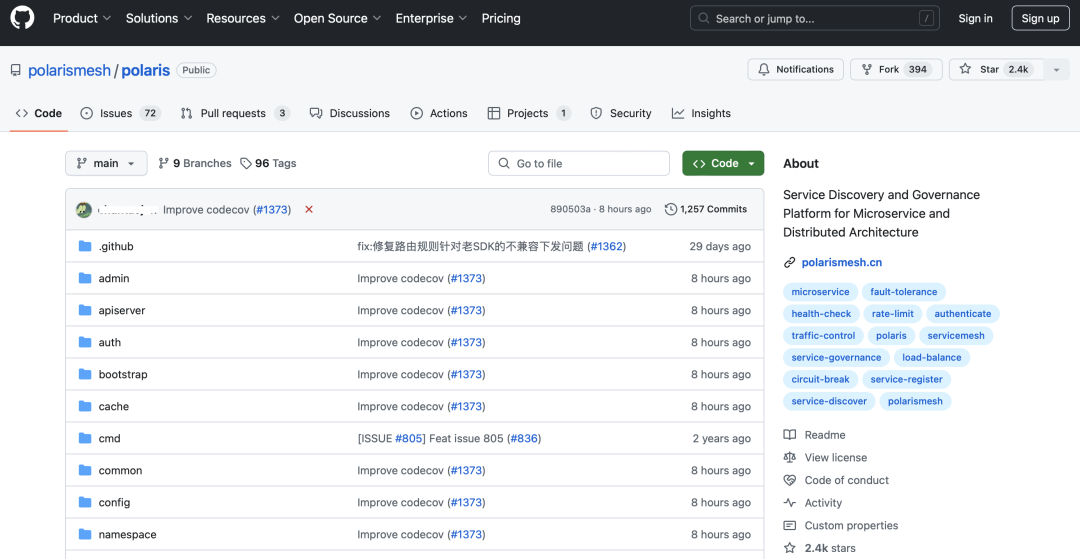Click the circuit-break topic tag

point(820,379)
